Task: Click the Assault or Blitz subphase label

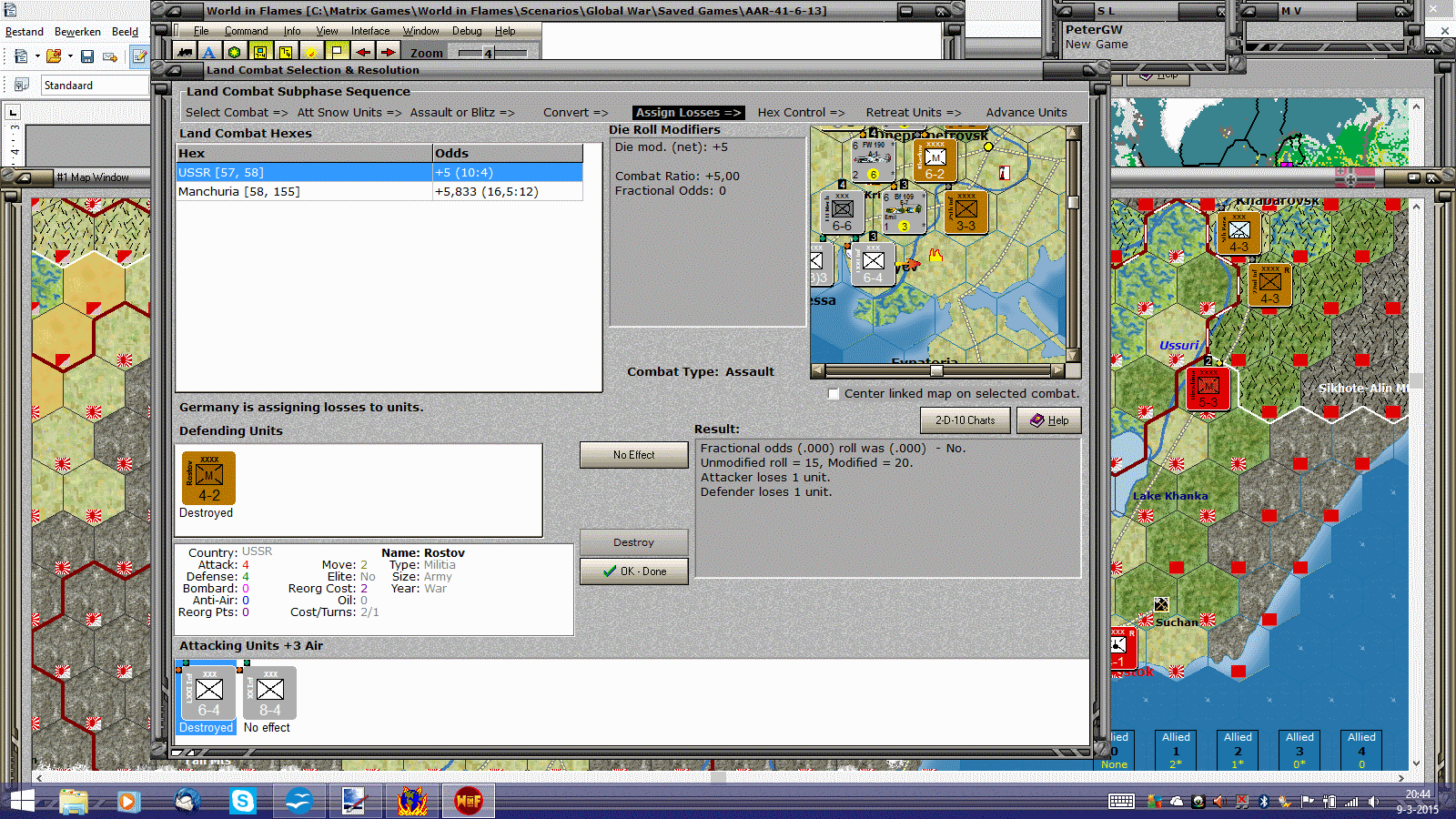Action: 462,113
